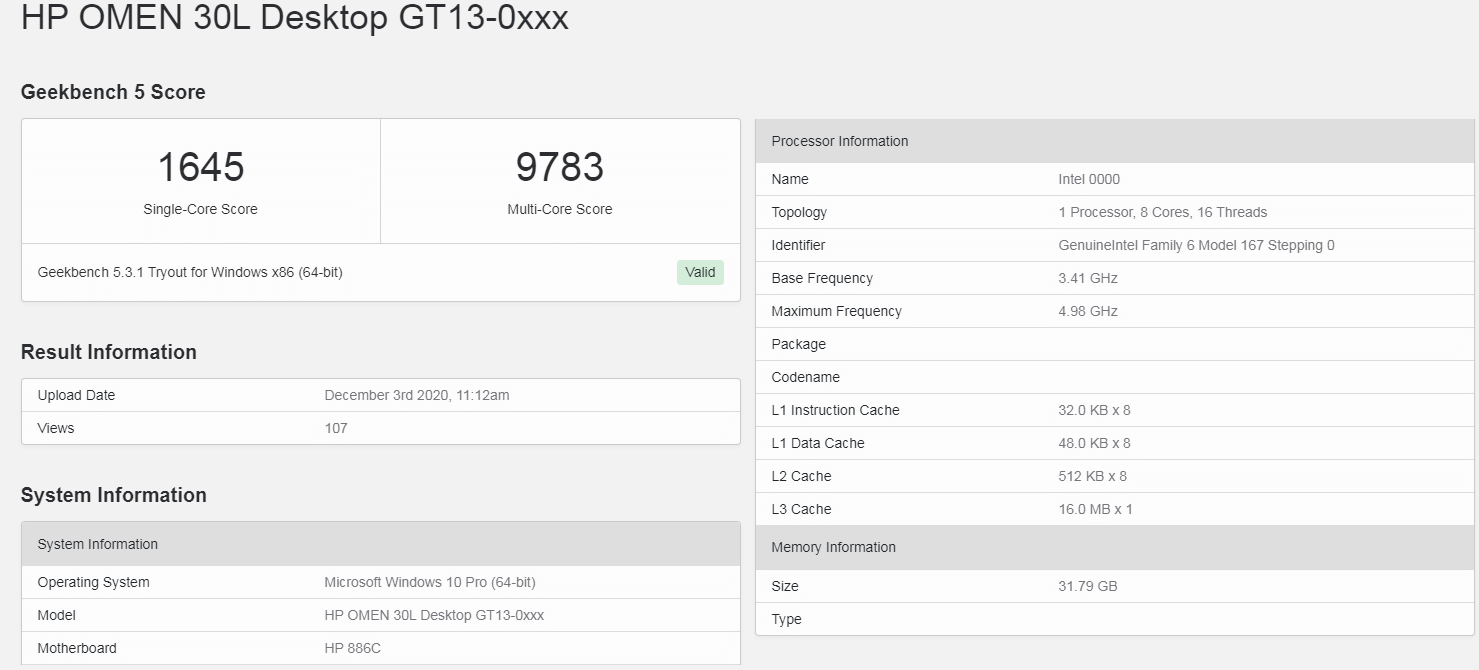Click the Type label under Memory Information

(787, 619)
